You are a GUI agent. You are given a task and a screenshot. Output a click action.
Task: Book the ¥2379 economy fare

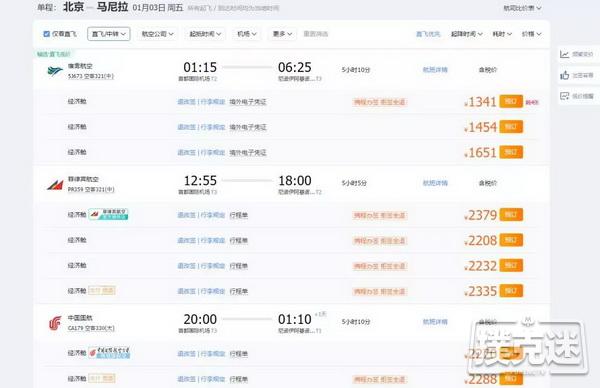click(x=511, y=215)
